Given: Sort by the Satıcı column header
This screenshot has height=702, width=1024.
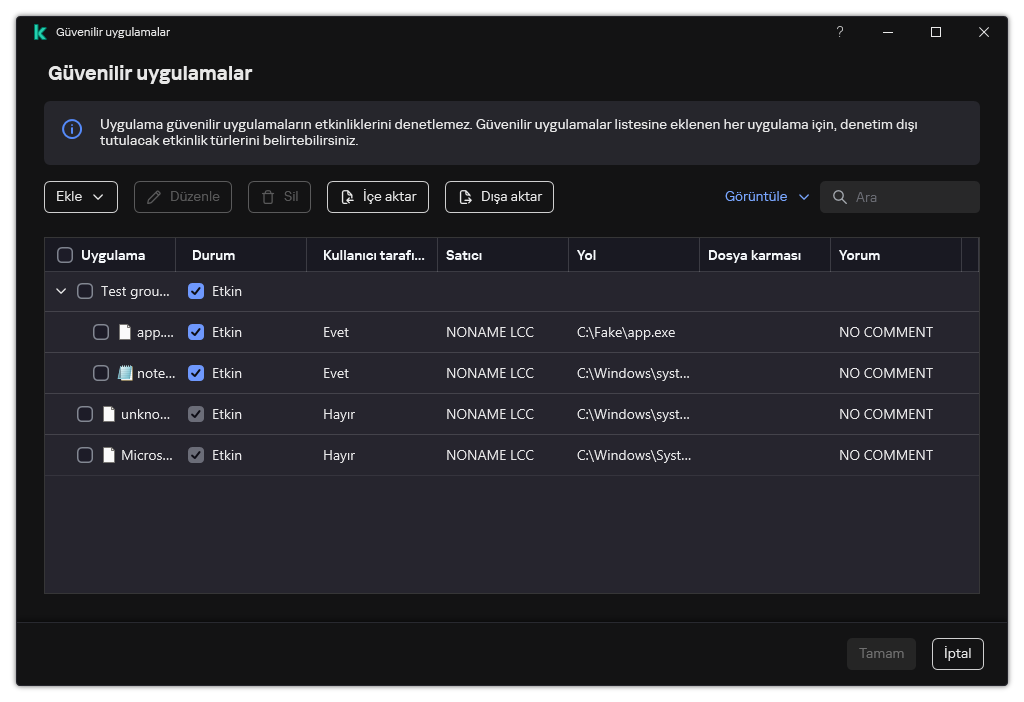Looking at the screenshot, I should click(x=464, y=255).
